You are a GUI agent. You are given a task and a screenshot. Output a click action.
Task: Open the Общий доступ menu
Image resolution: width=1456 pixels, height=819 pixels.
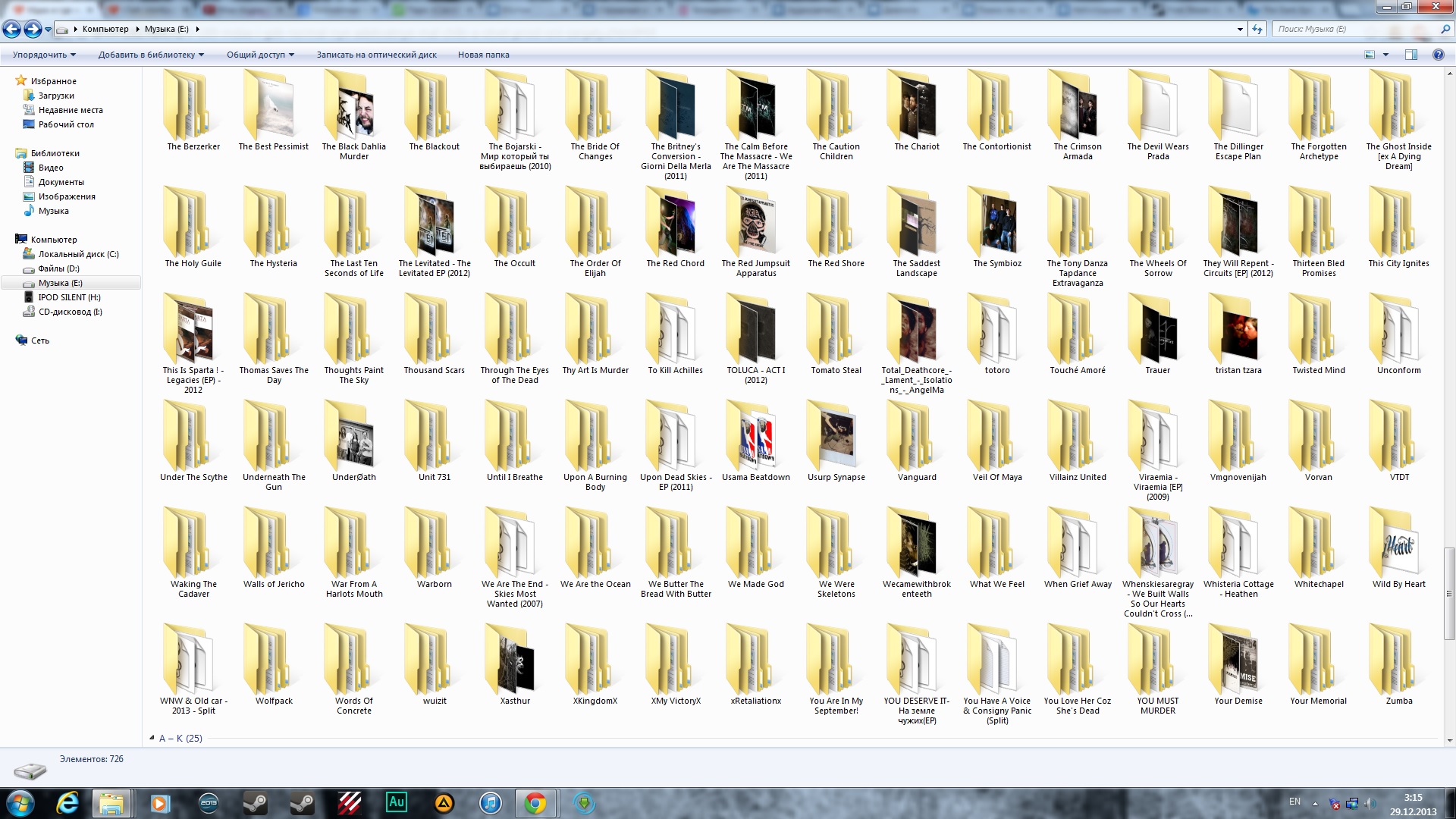(260, 55)
